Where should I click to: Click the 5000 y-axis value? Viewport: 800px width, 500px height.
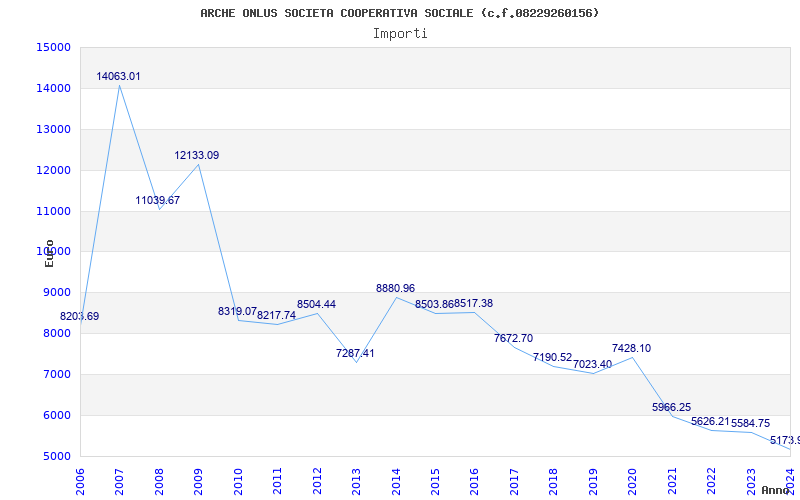tap(57, 456)
